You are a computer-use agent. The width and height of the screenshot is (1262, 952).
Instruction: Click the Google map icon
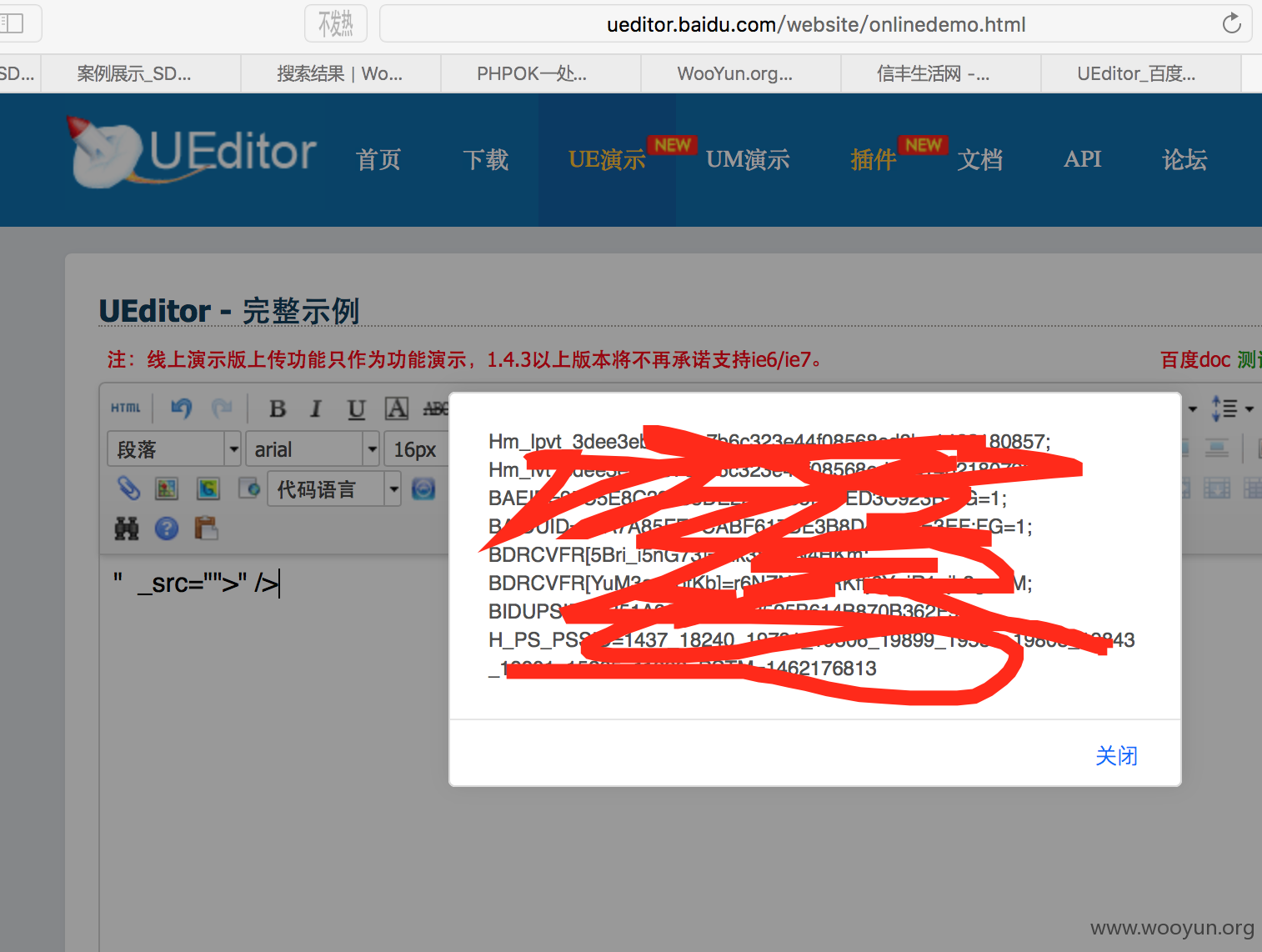pyautogui.click(x=208, y=489)
